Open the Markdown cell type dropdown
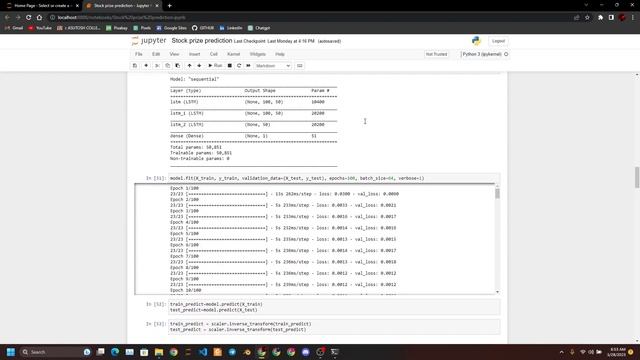640x360 pixels. (x=273, y=66)
